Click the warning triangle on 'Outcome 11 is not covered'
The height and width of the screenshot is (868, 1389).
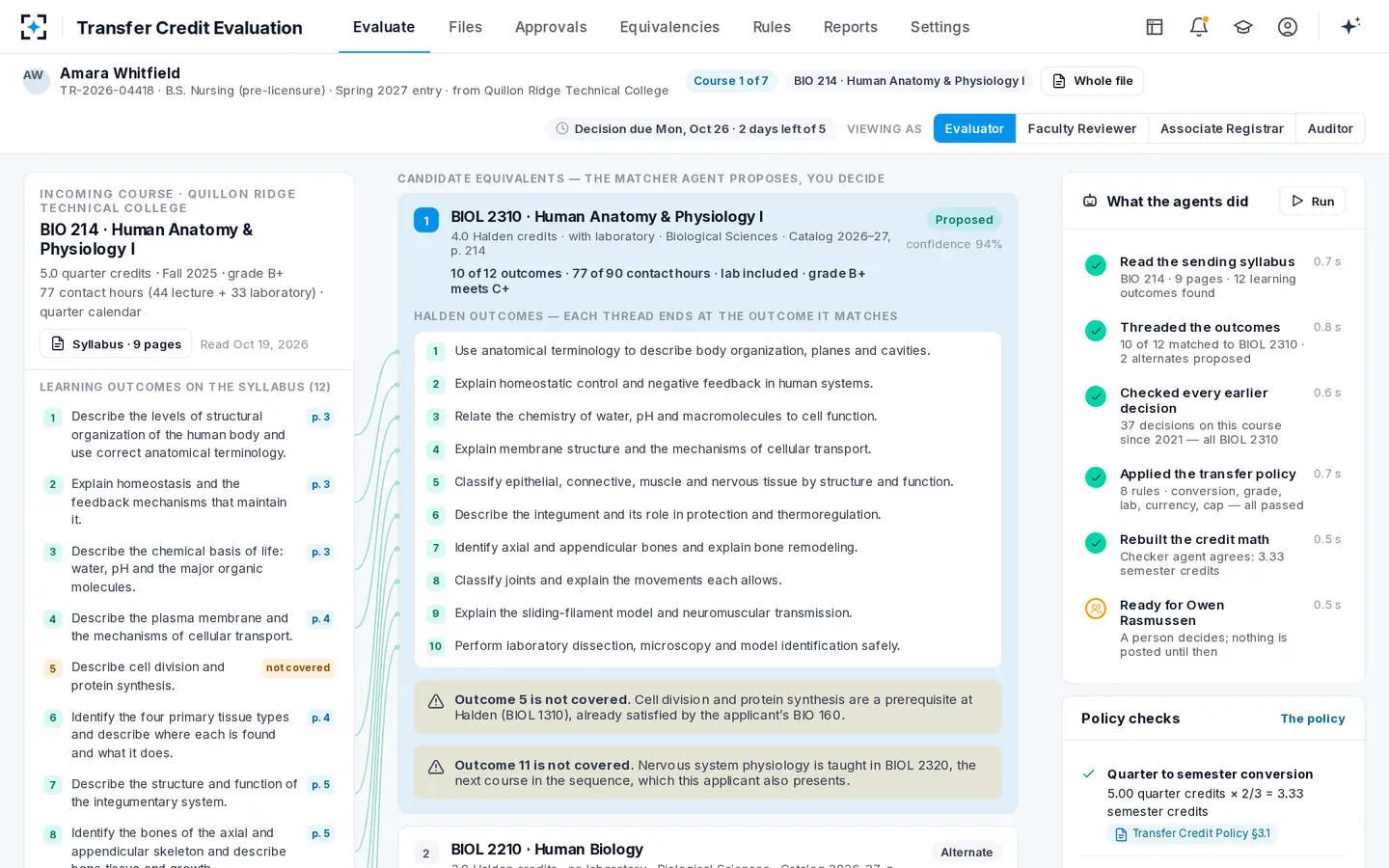click(436, 767)
